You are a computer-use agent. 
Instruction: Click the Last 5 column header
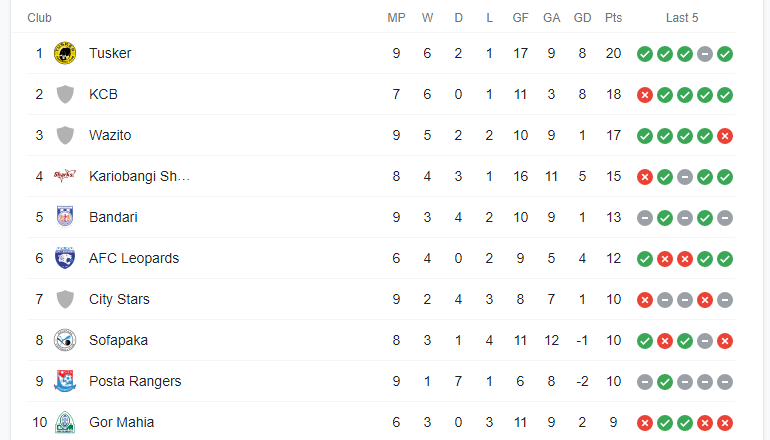(x=682, y=18)
